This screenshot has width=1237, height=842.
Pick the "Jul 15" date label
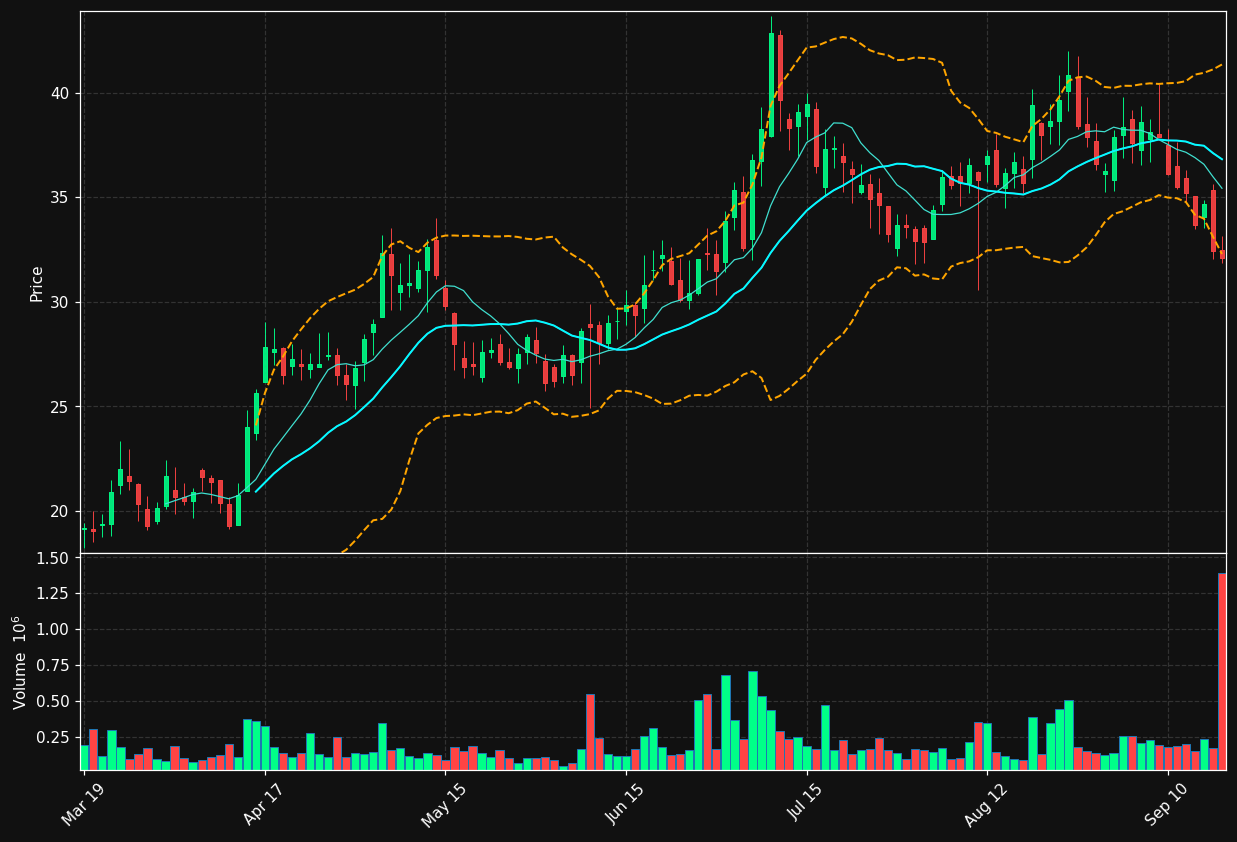pyautogui.click(x=806, y=803)
